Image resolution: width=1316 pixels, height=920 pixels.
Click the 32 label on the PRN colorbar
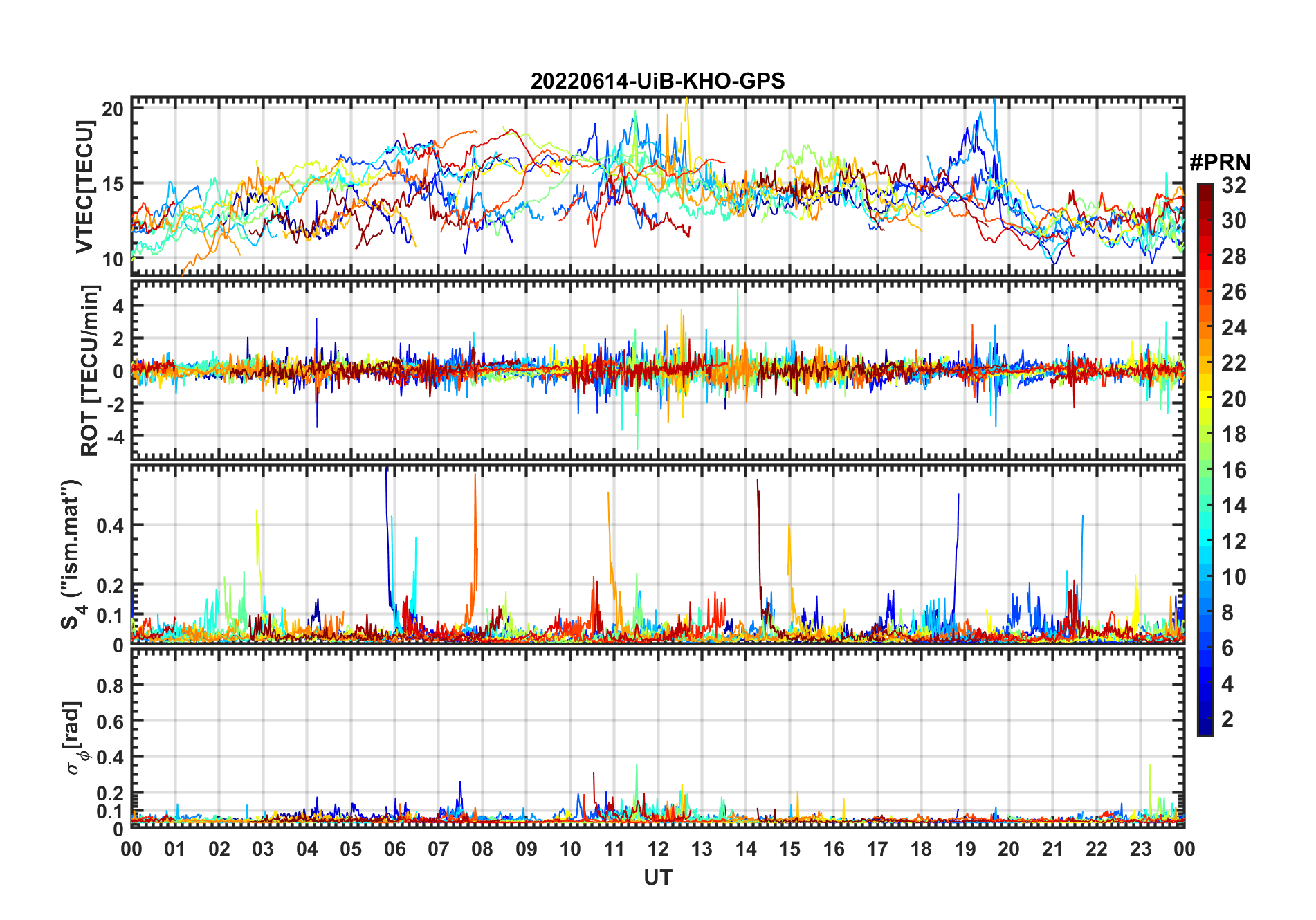pos(1234,185)
